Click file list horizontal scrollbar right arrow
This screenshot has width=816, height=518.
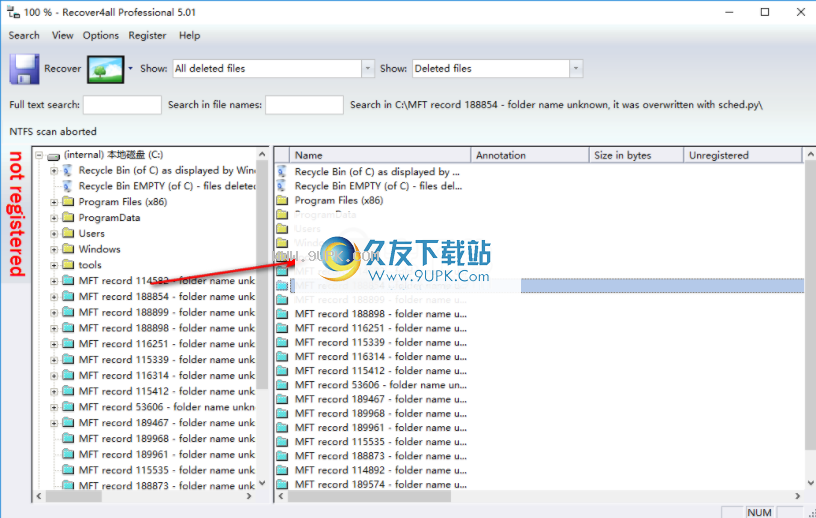click(x=797, y=496)
